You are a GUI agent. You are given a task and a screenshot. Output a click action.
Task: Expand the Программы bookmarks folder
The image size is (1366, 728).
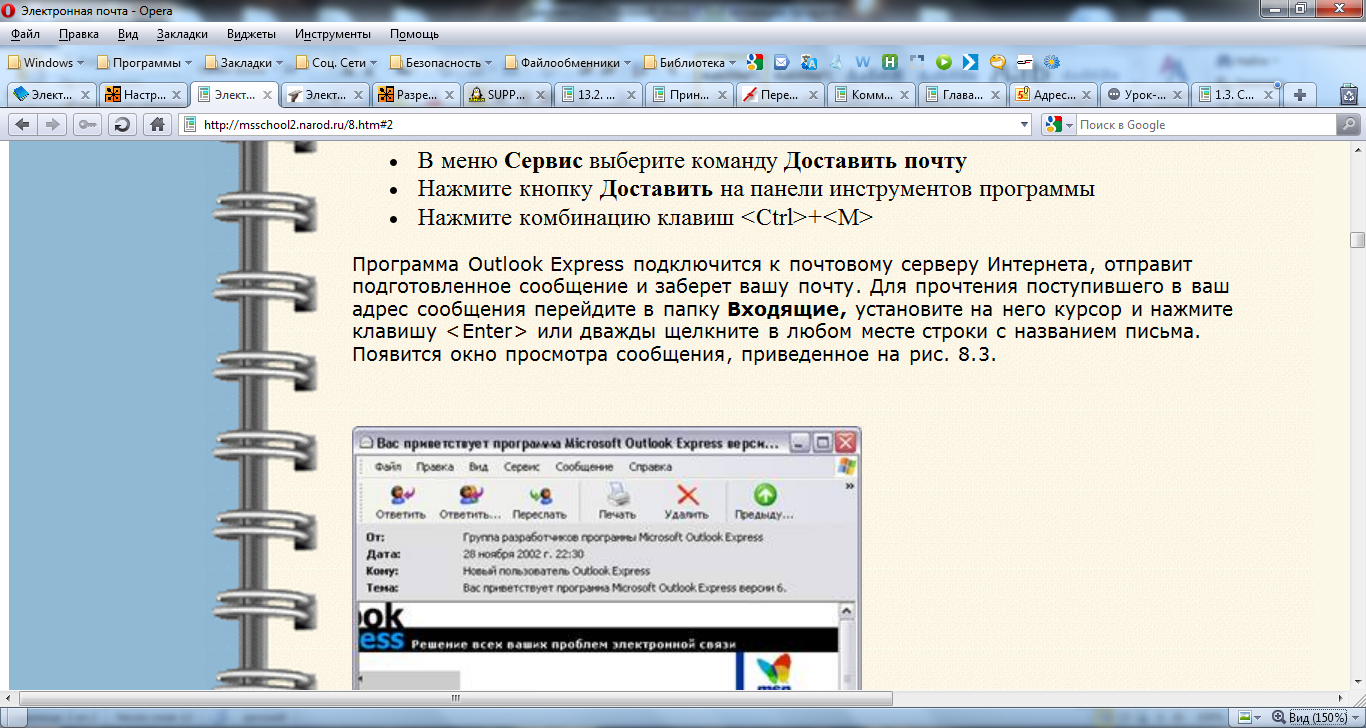pos(144,62)
